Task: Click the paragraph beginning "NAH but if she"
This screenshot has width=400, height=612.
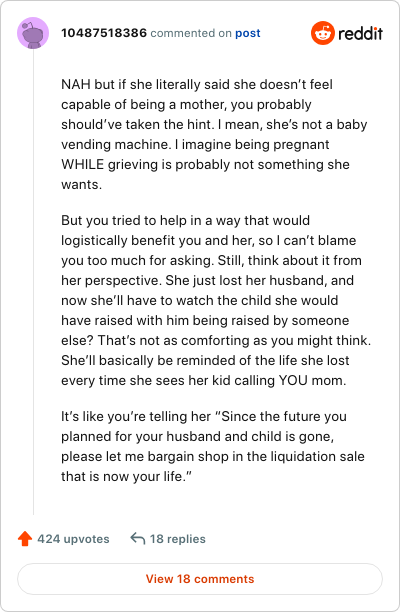Action: 214,134
